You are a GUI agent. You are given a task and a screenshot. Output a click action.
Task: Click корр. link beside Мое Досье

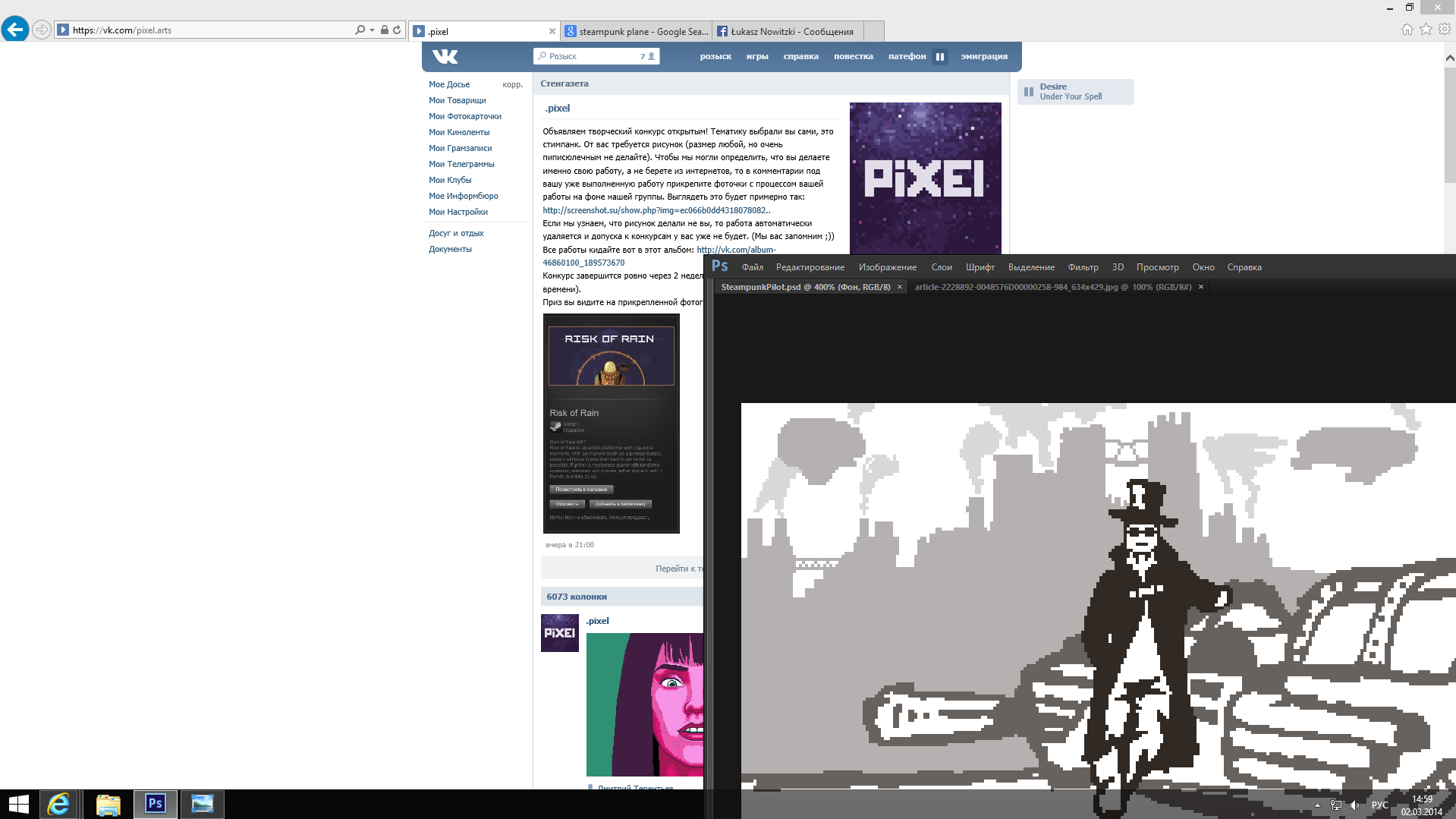click(x=513, y=84)
